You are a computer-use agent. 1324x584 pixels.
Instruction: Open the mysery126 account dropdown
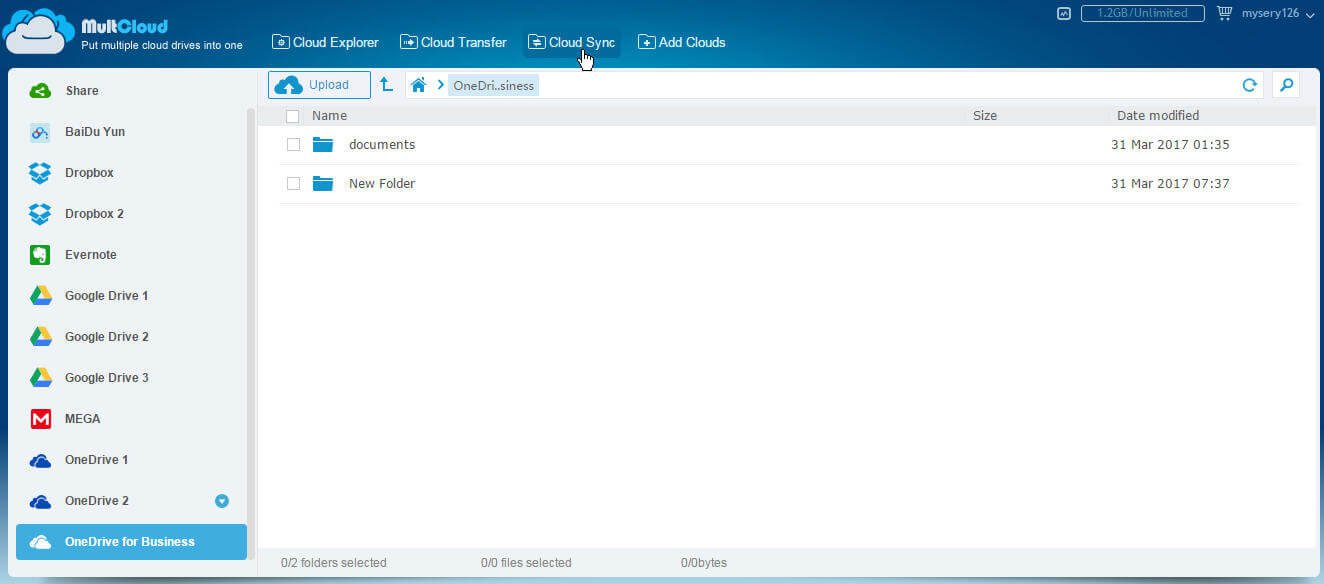click(1278, 13)
